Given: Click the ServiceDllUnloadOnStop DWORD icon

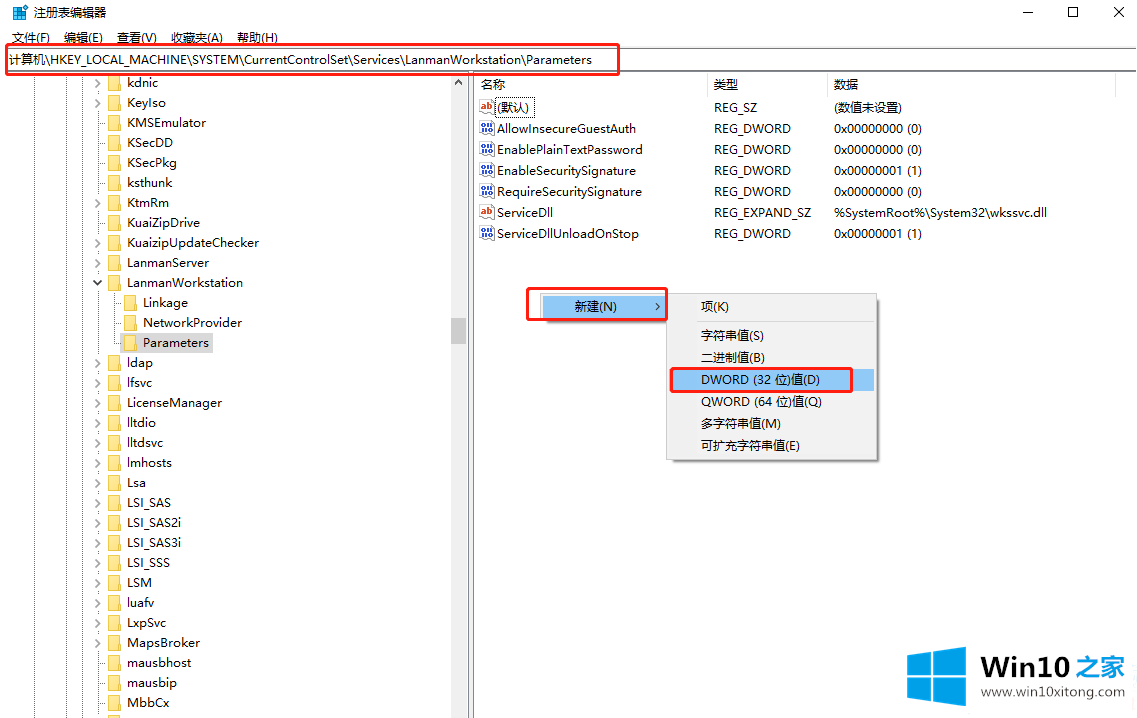Looking at the screenshot, I should click(487, 234).
